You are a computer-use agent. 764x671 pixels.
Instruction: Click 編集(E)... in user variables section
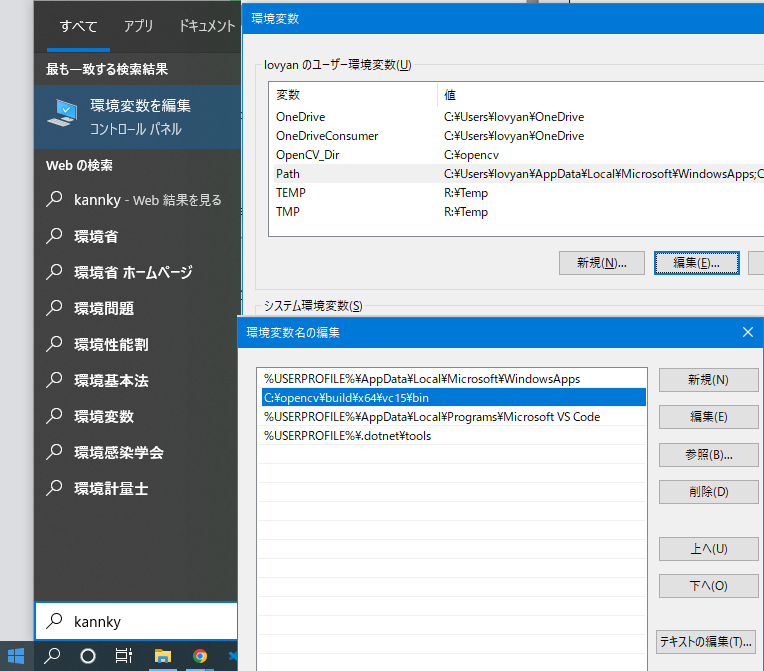coord(697,263)
